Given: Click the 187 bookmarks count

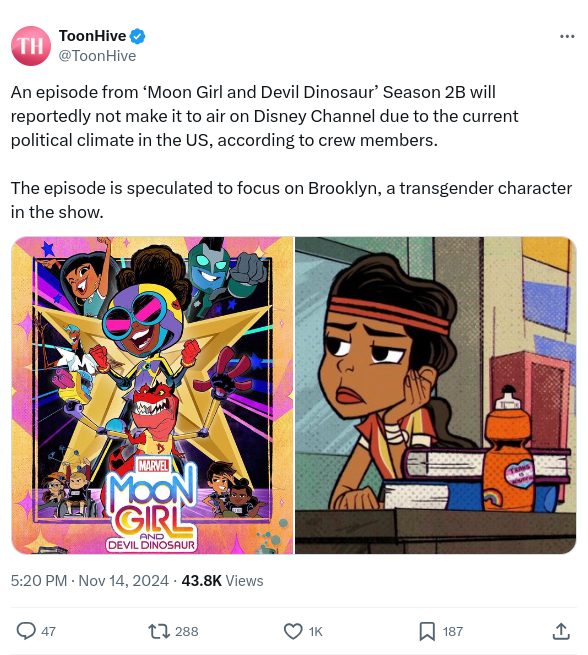Looking at the screenshot, I should (453, 631).
